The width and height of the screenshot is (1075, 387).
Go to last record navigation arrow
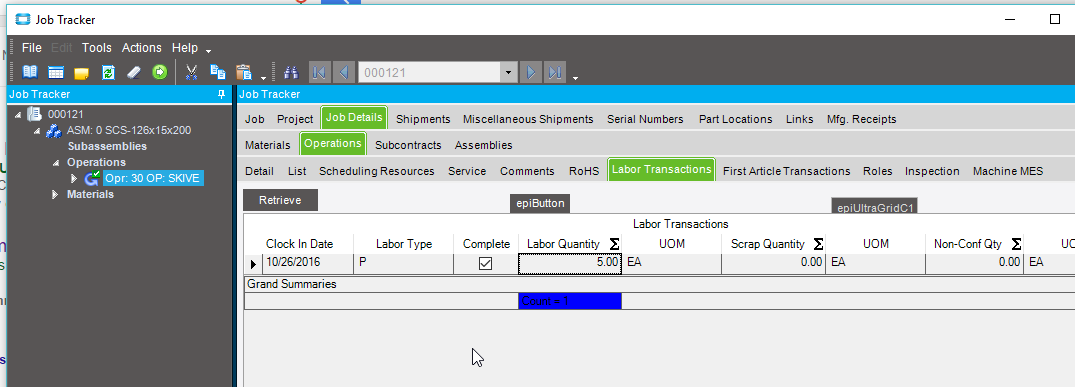point(555,72)
